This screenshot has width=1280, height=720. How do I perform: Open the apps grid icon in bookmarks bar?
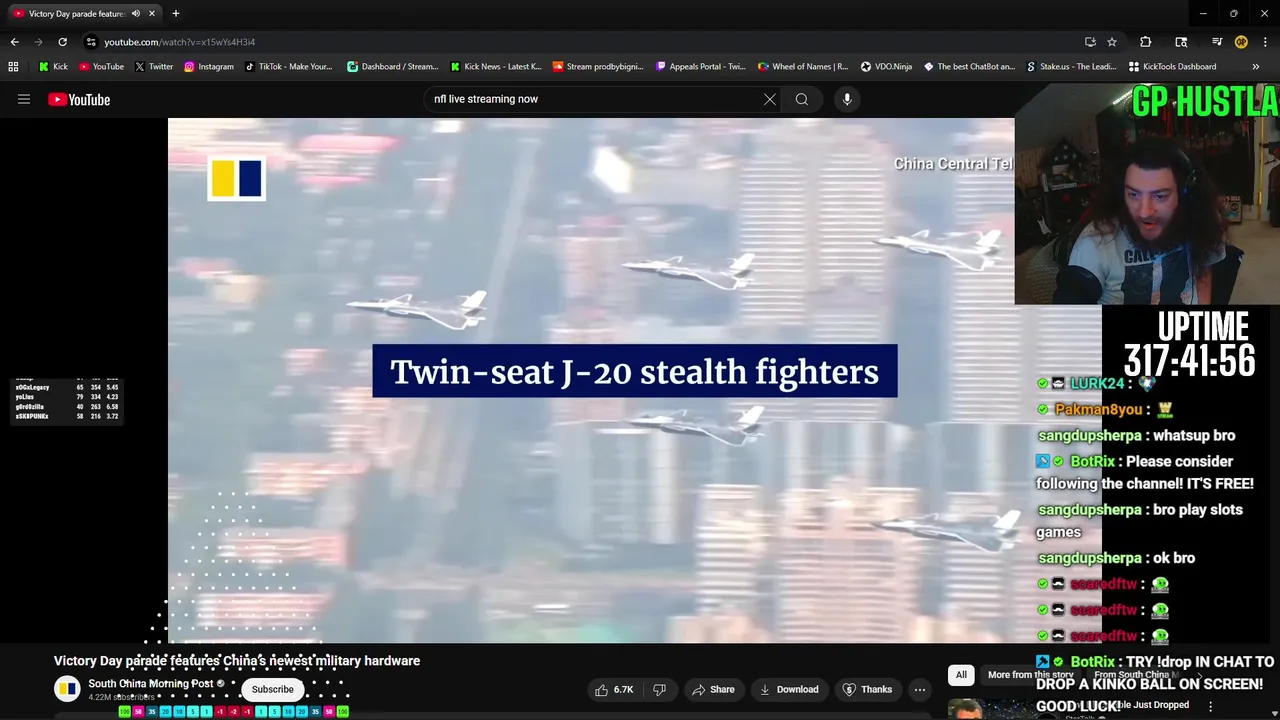[13, 67]
